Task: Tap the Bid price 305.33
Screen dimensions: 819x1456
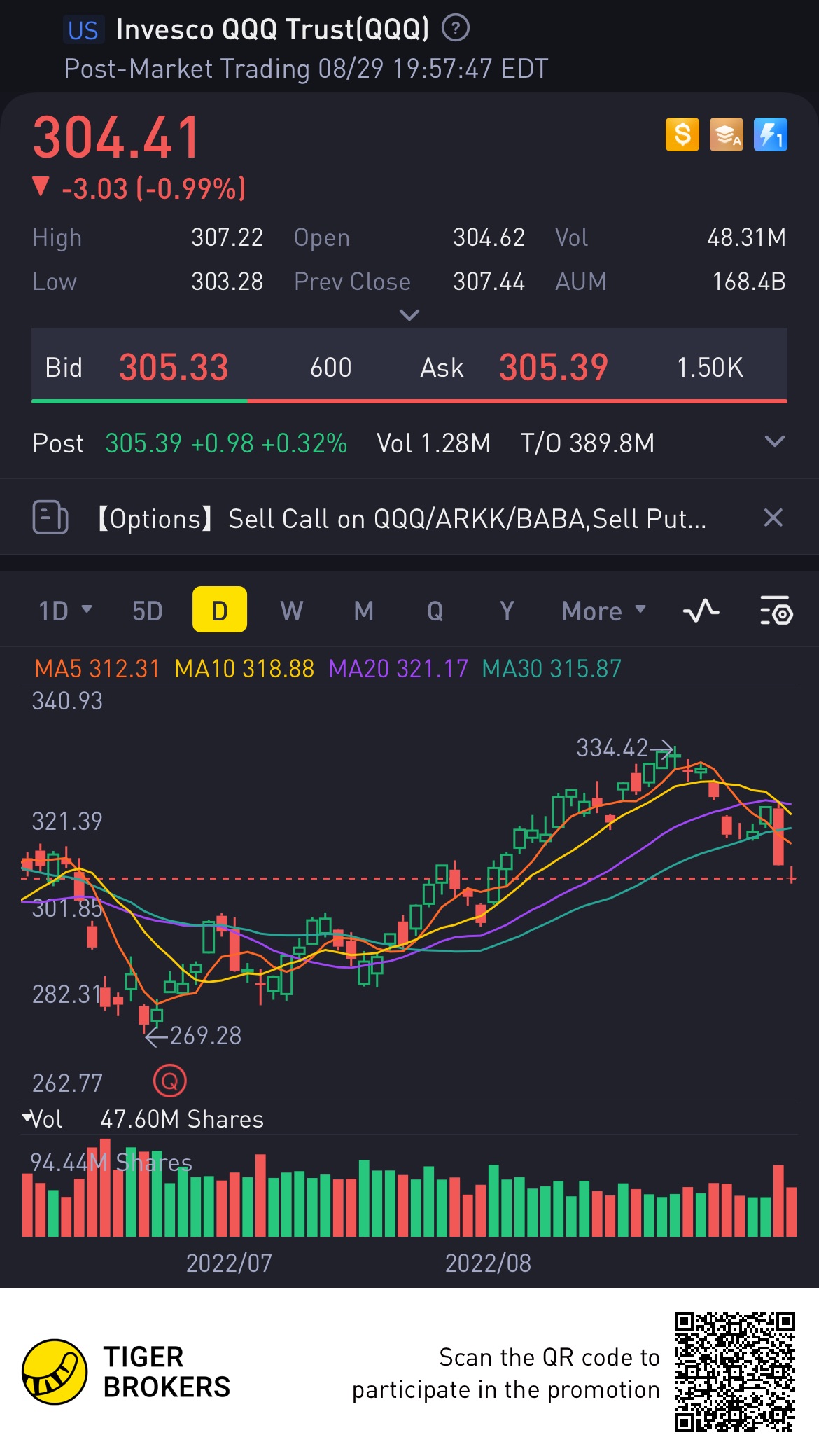Action: pyautogui.click(x=174, y=367)
